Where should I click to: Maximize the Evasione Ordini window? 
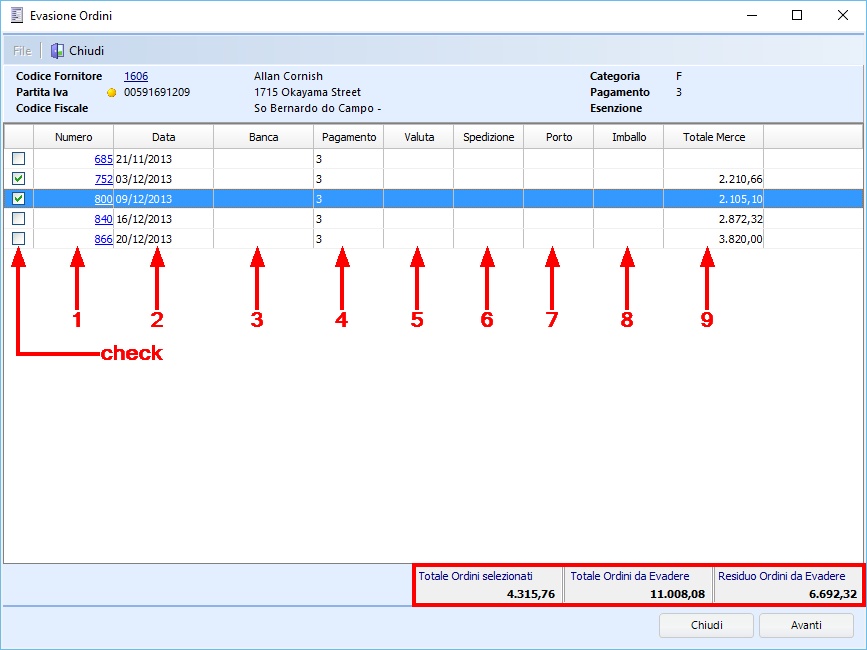point(797,16)
